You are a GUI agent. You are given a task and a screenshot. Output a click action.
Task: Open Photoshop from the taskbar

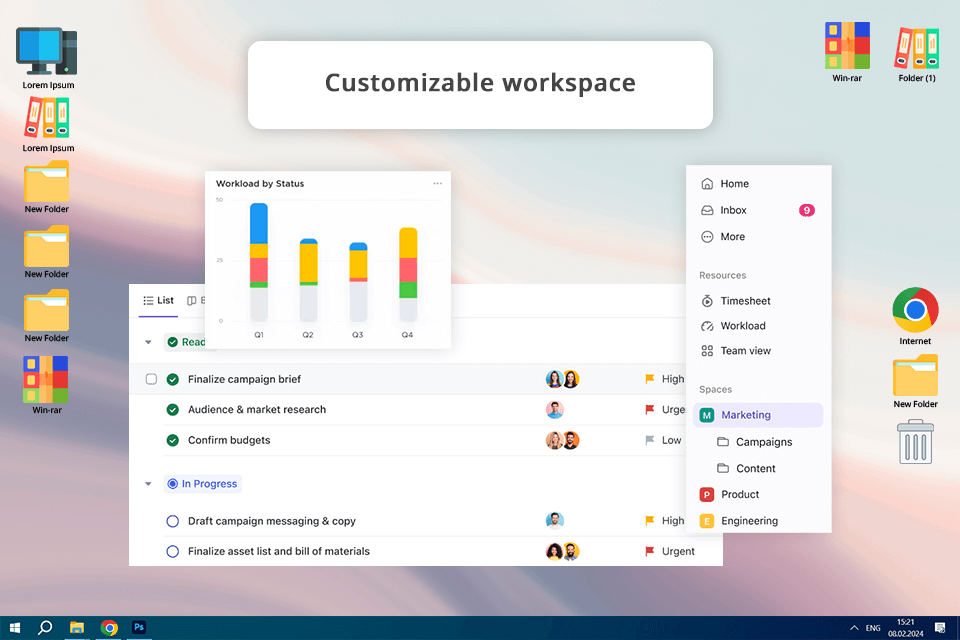tap(139, 627)
